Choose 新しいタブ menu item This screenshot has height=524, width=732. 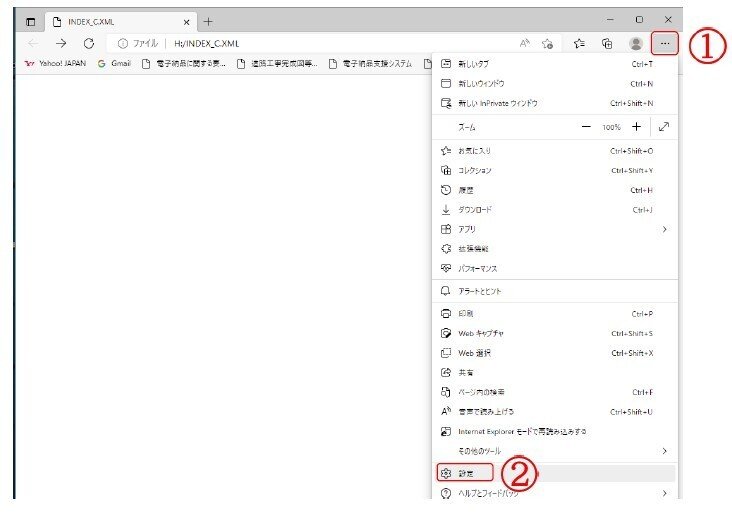tap(555, 64)
